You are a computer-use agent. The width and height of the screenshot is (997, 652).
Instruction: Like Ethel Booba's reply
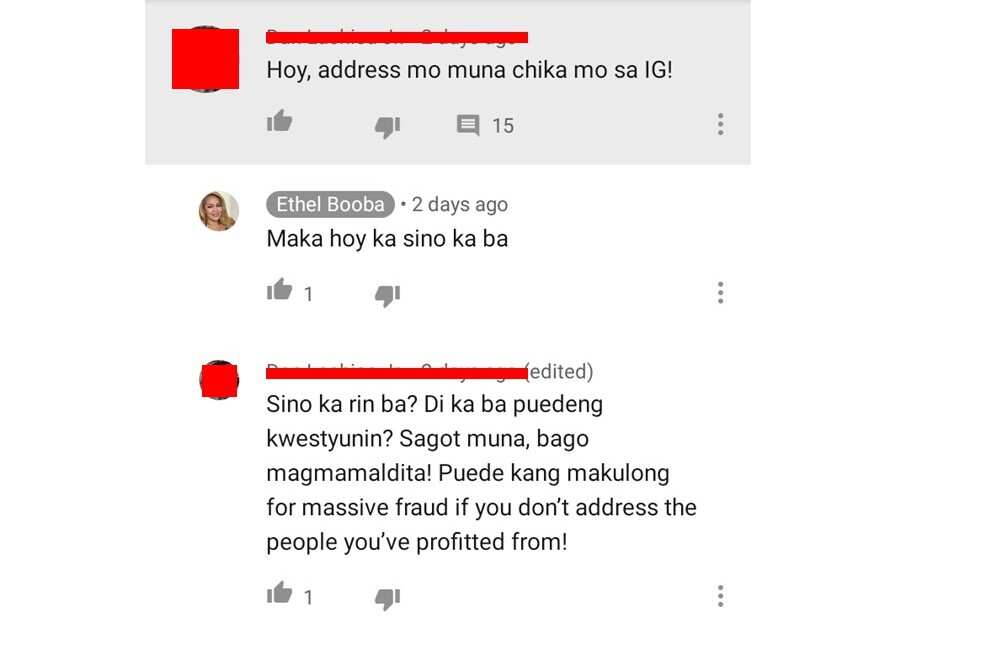279,289
